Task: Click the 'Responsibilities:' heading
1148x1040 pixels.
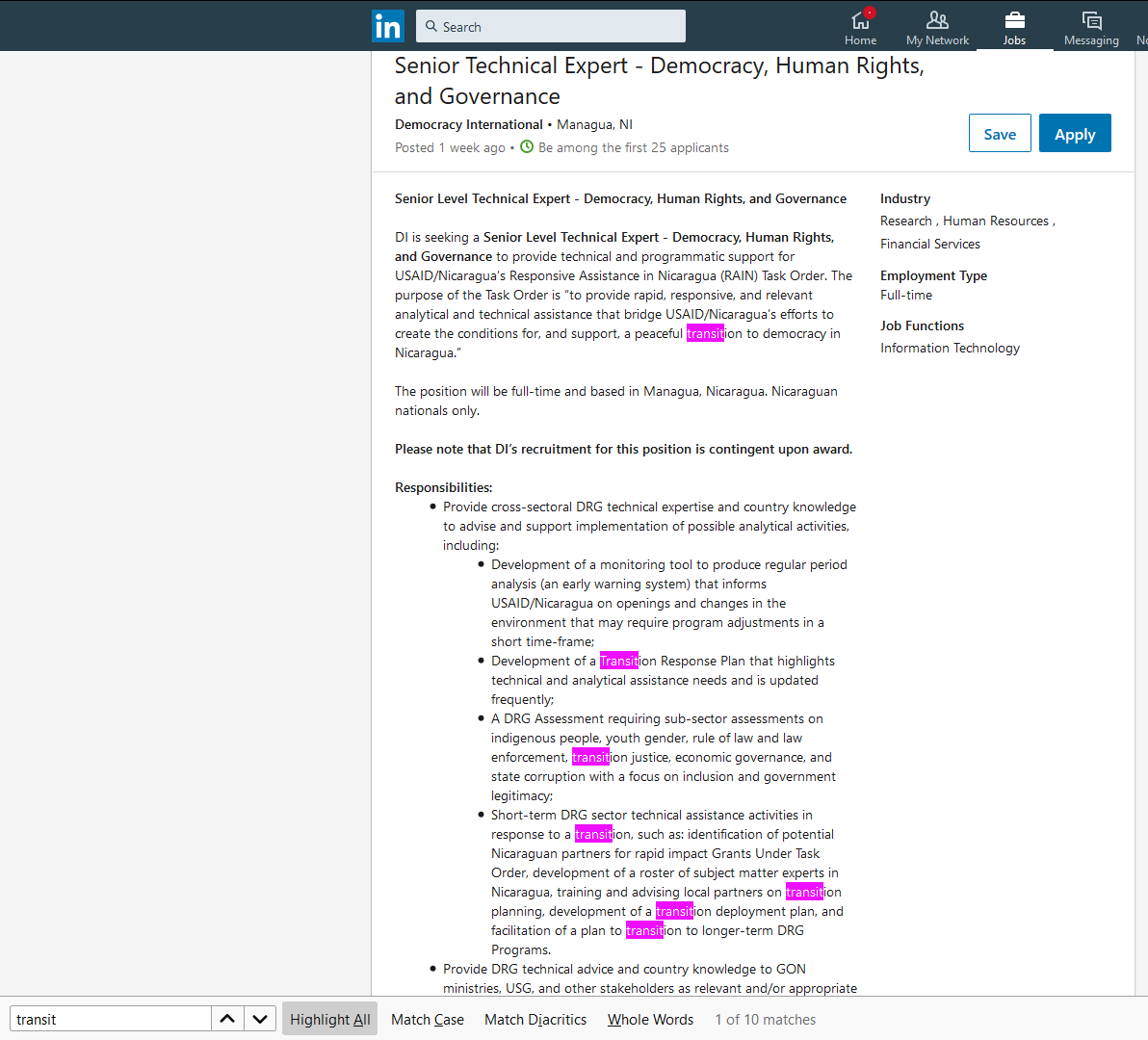Action: point(444,487)
